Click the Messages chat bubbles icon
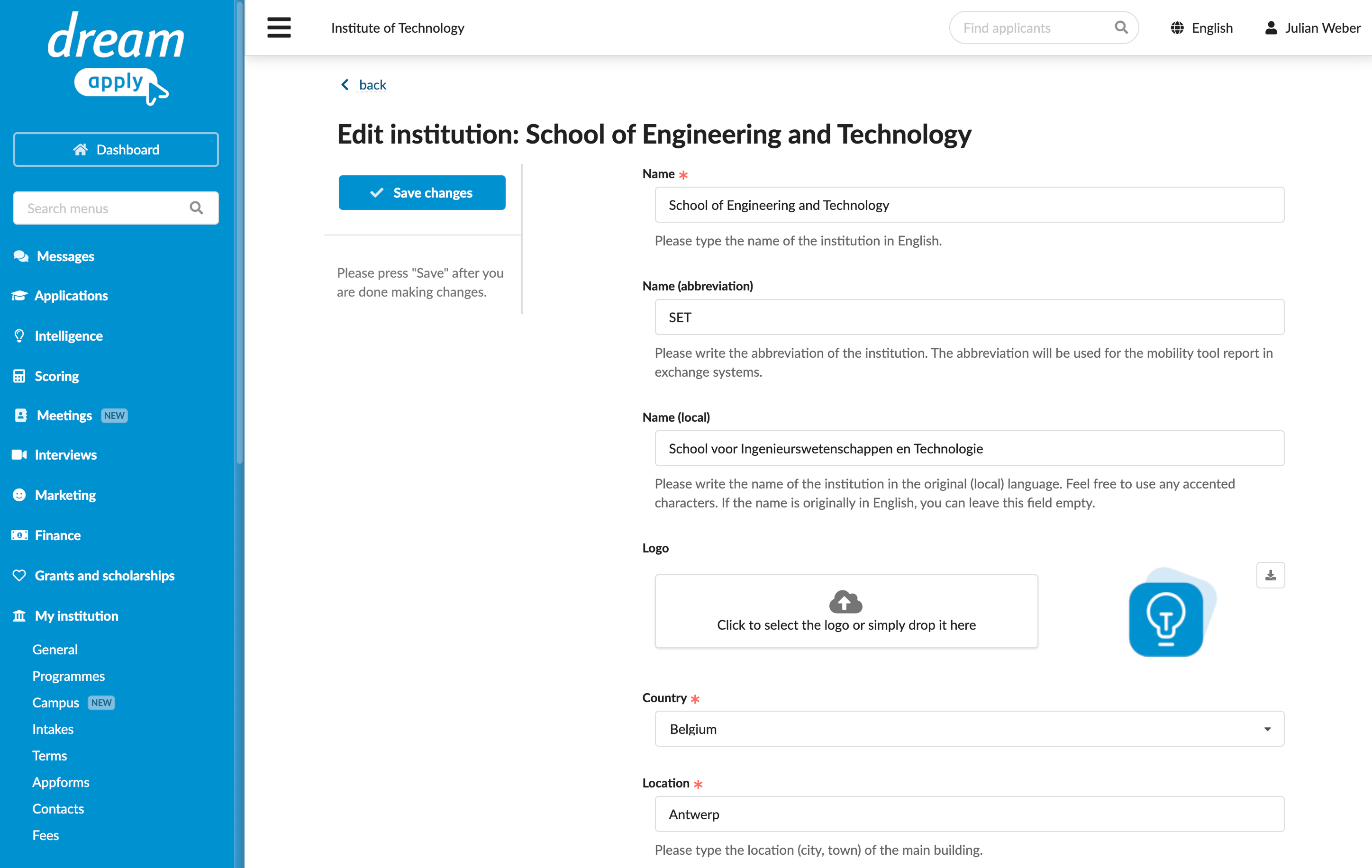 (20, 256)
